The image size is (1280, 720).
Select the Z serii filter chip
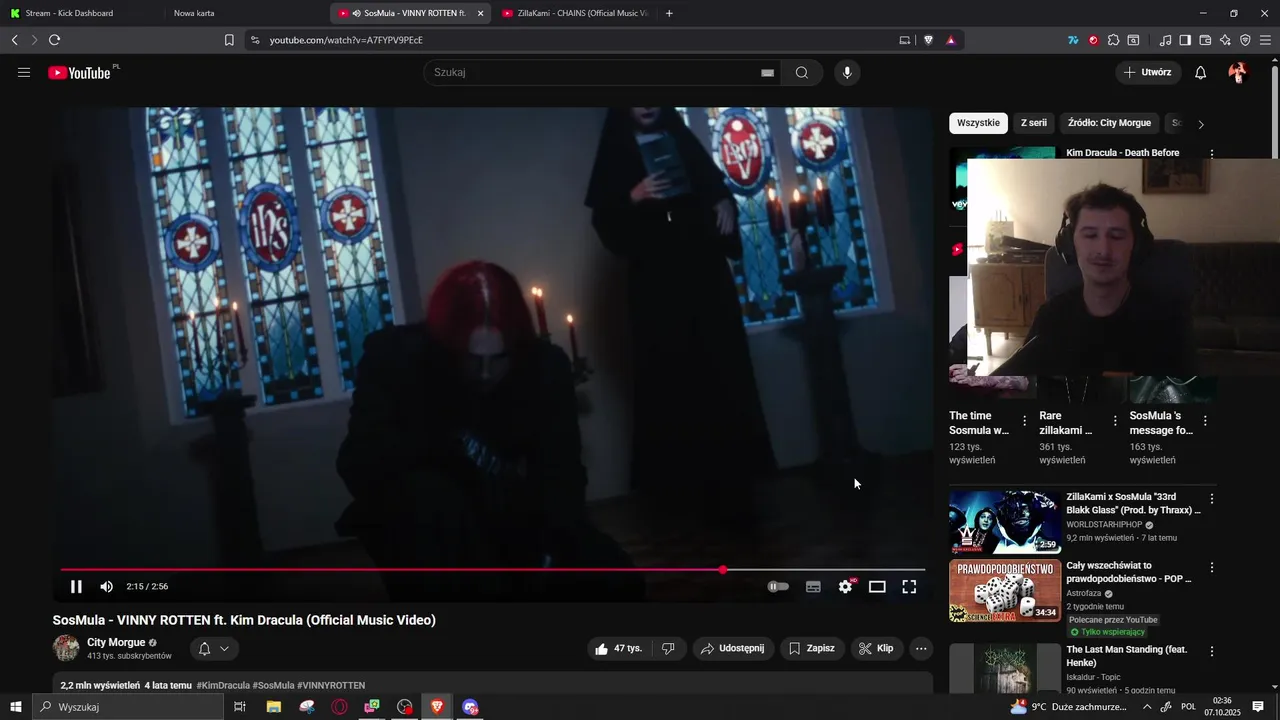[x=1034, y=123]
